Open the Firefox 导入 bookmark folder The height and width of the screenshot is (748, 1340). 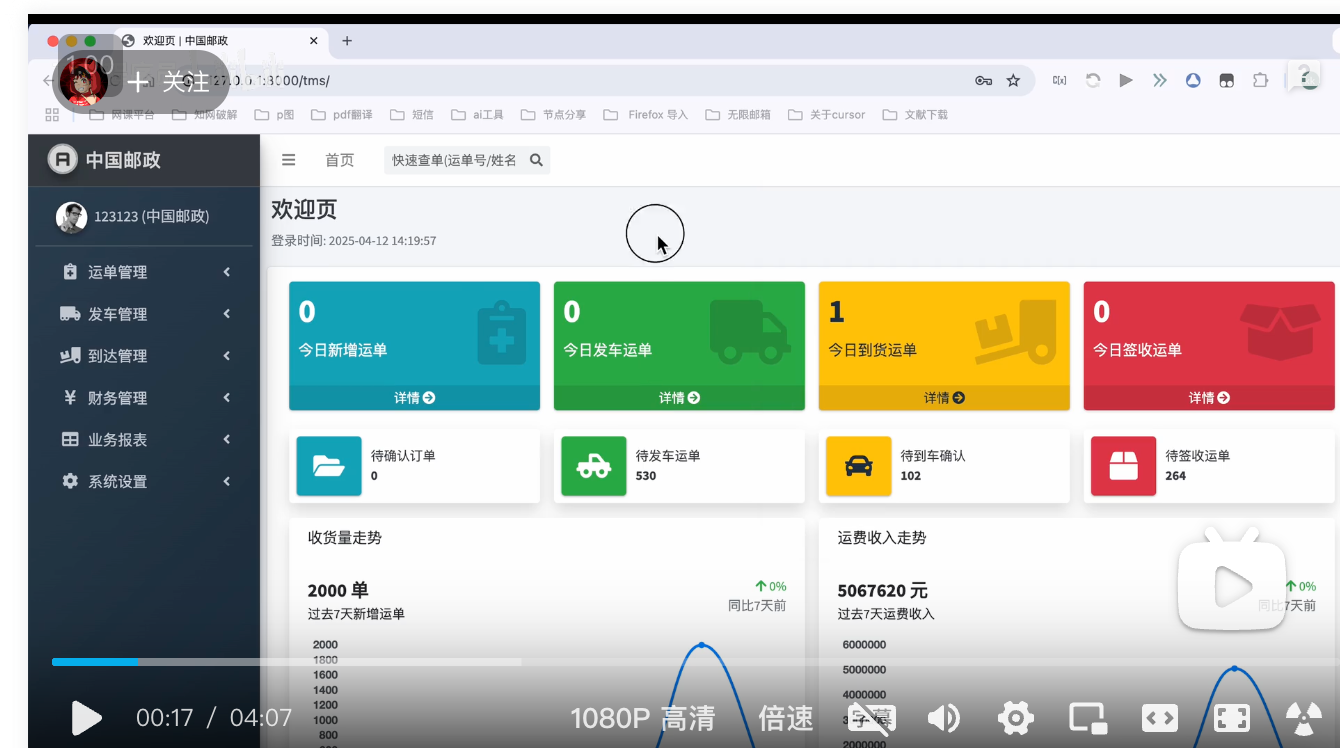[646, 115]
